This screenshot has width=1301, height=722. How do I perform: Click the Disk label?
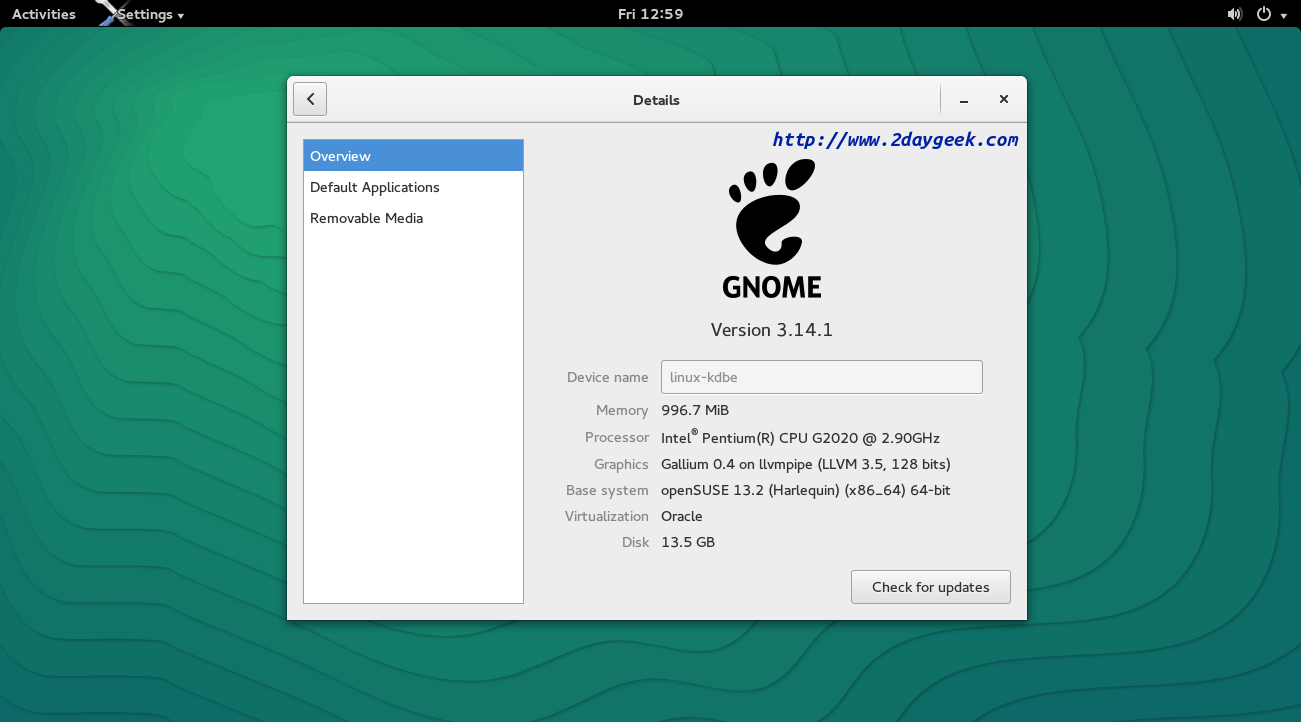[635, 542]
